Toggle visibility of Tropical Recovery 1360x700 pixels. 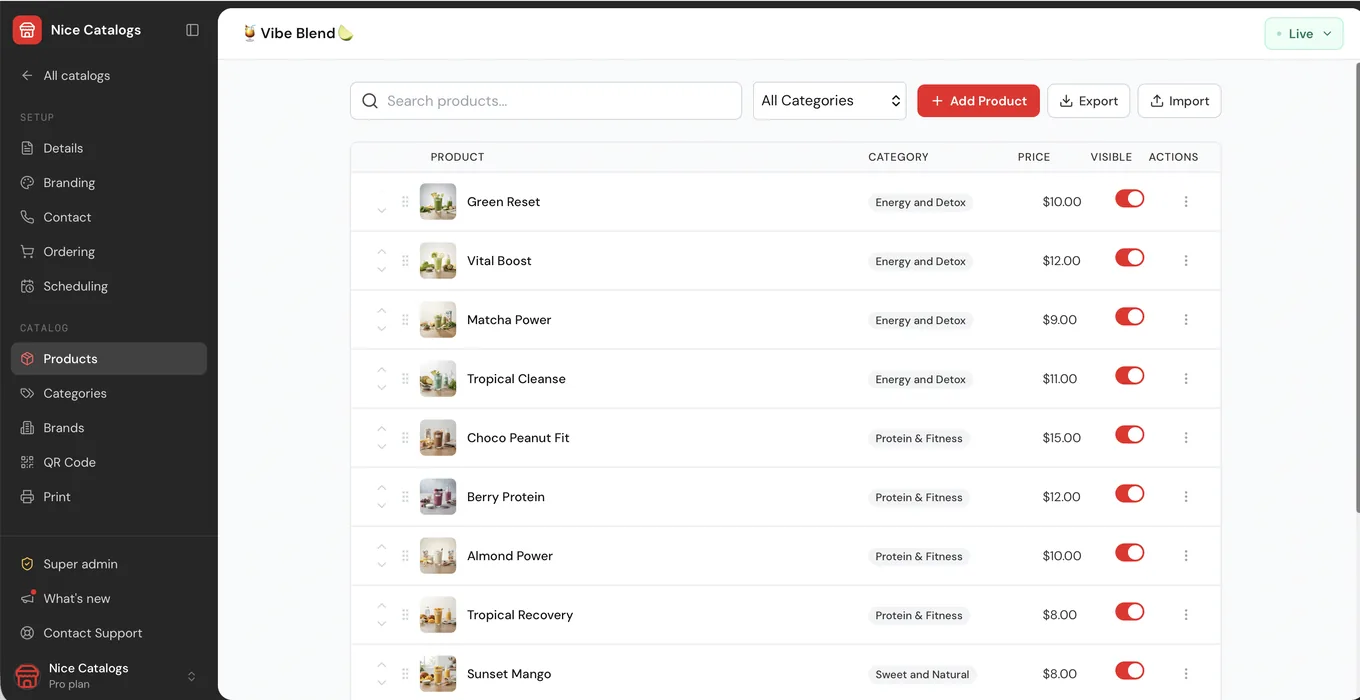point(1130,612)
